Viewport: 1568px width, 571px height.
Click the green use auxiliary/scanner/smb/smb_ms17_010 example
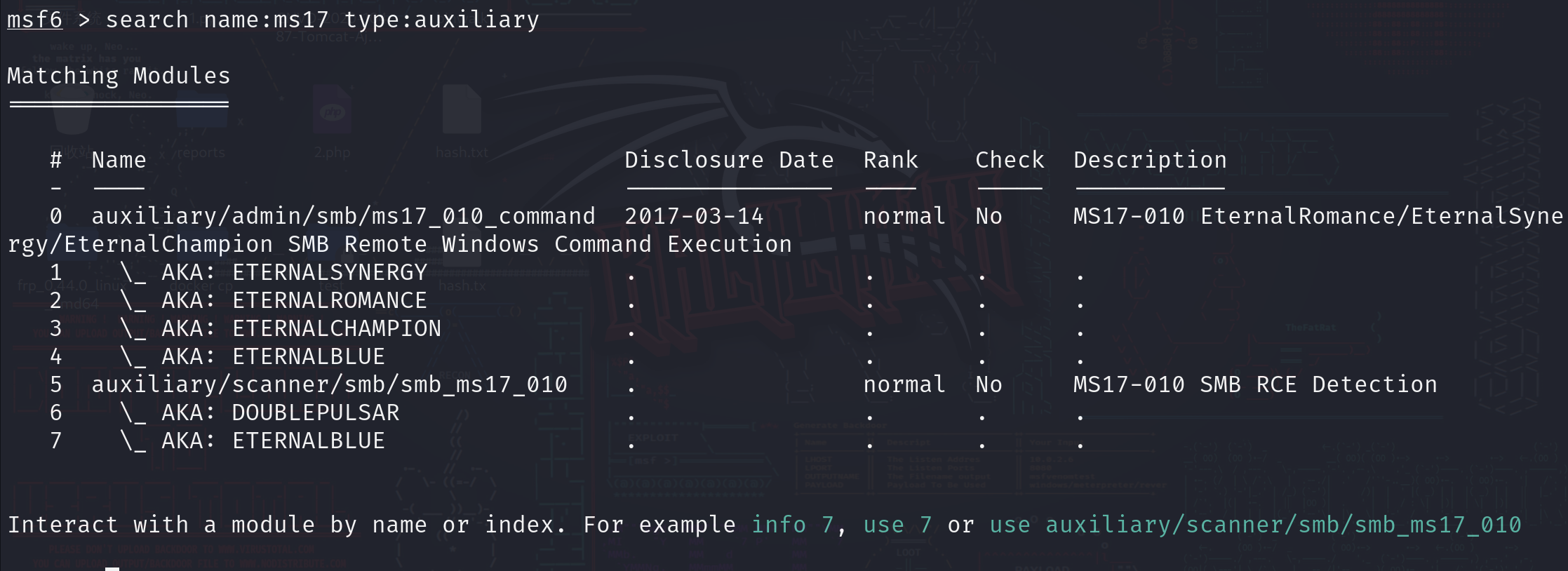click(x=1255, y=525)
